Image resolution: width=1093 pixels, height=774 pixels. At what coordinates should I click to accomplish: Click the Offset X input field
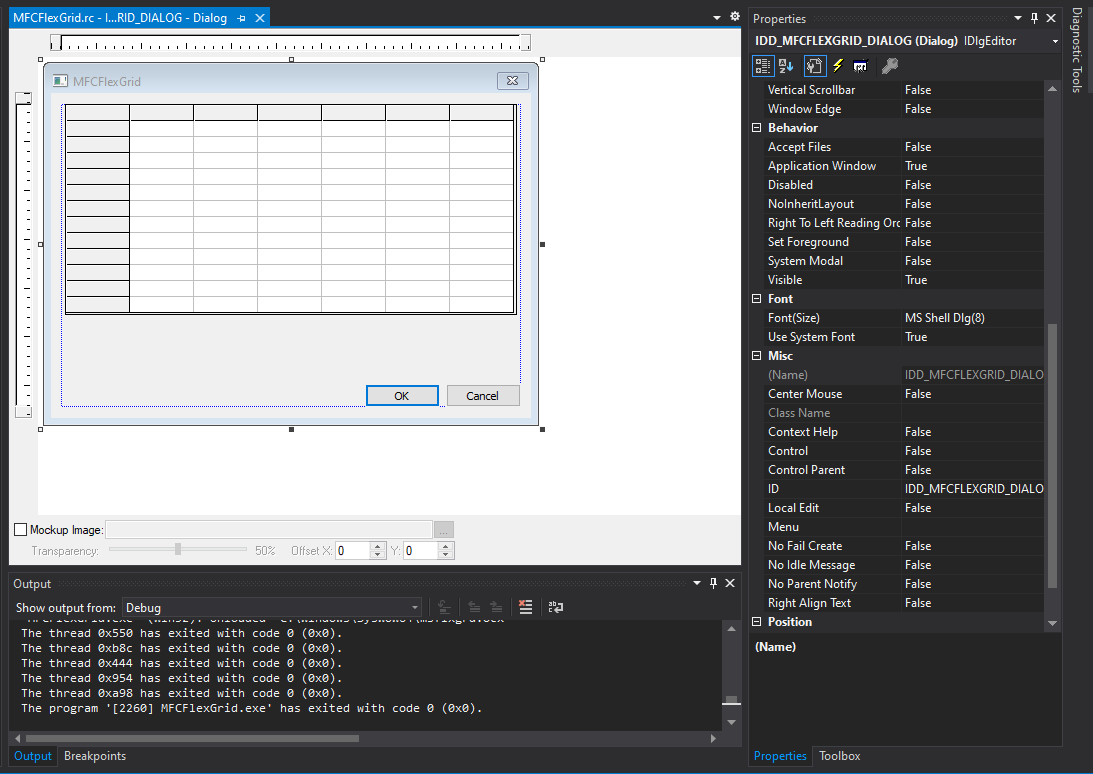click(x=353, y=551)
